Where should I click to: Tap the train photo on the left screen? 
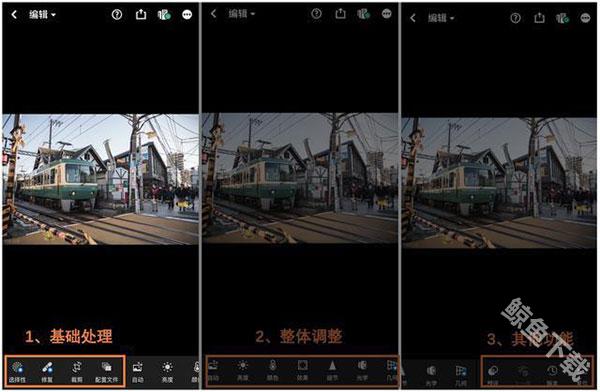pos(101,179)
